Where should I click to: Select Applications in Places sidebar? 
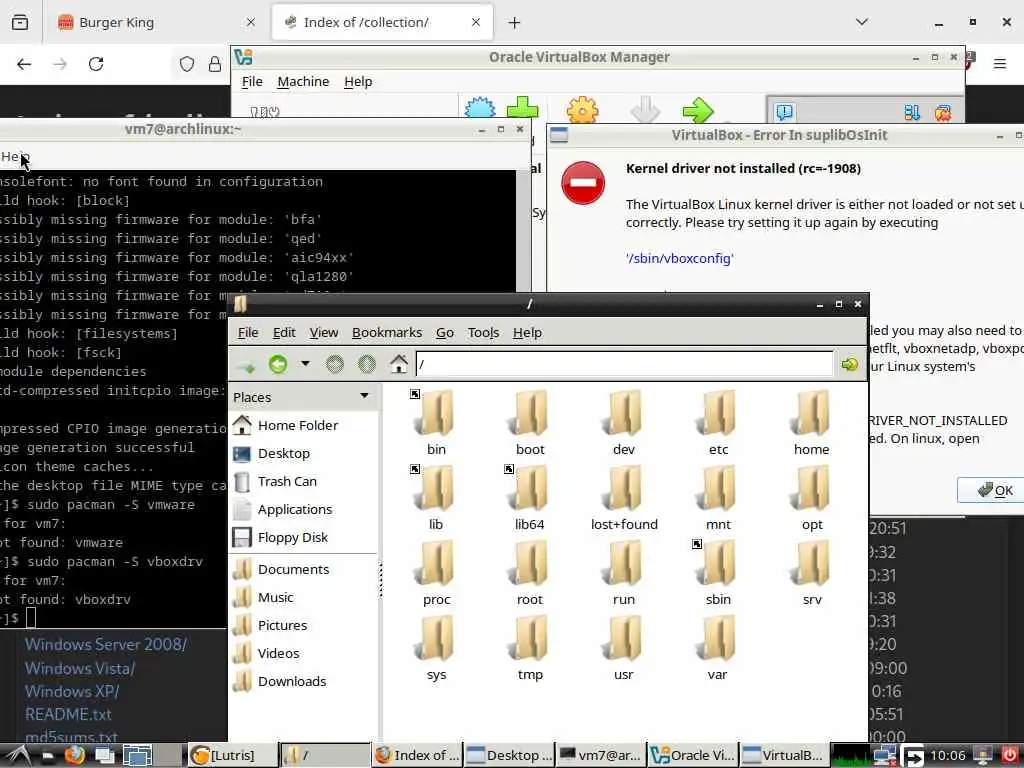click(295, 509)
